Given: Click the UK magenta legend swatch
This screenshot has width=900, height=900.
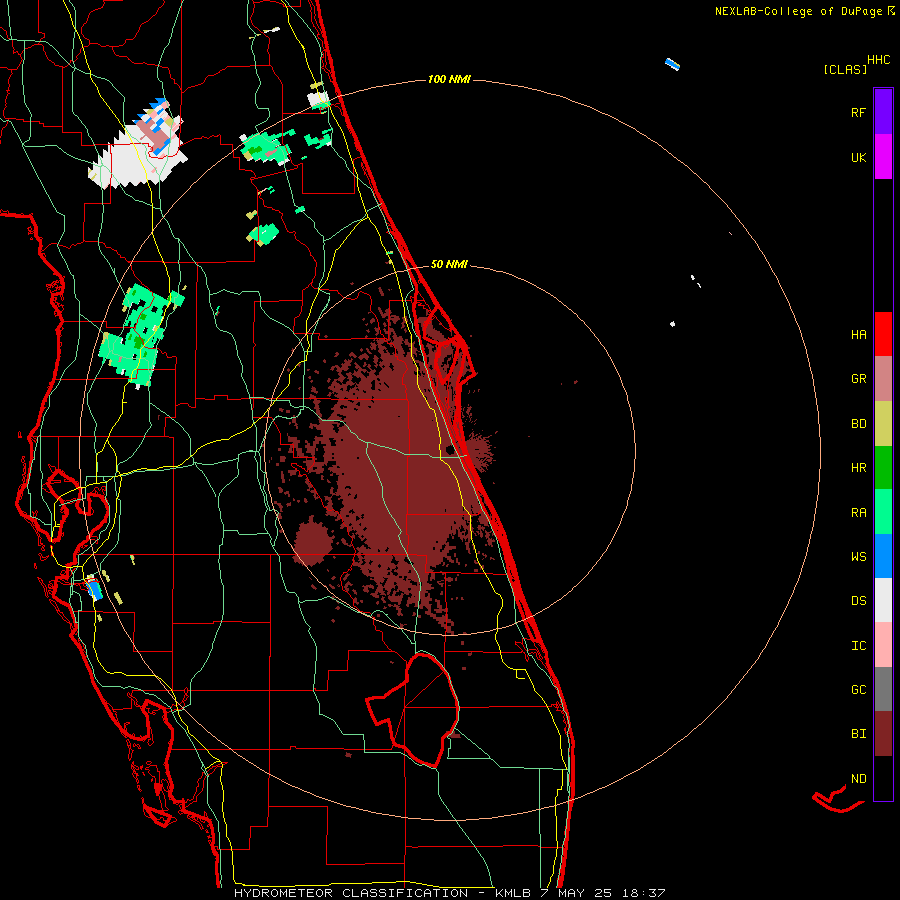Looking at the screenshot, I should 883,157.
